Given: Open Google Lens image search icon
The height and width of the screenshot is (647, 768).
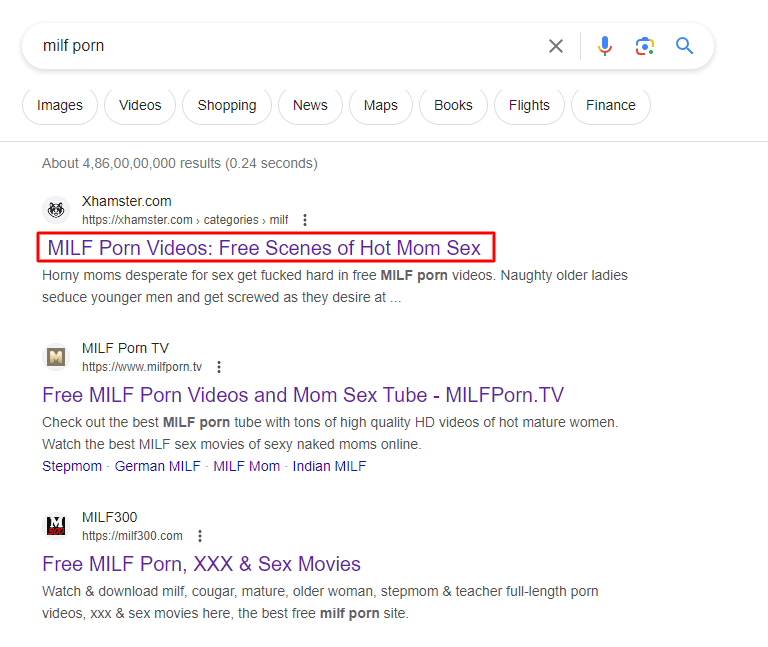Looking at the screenshot, I should point(645,46).
